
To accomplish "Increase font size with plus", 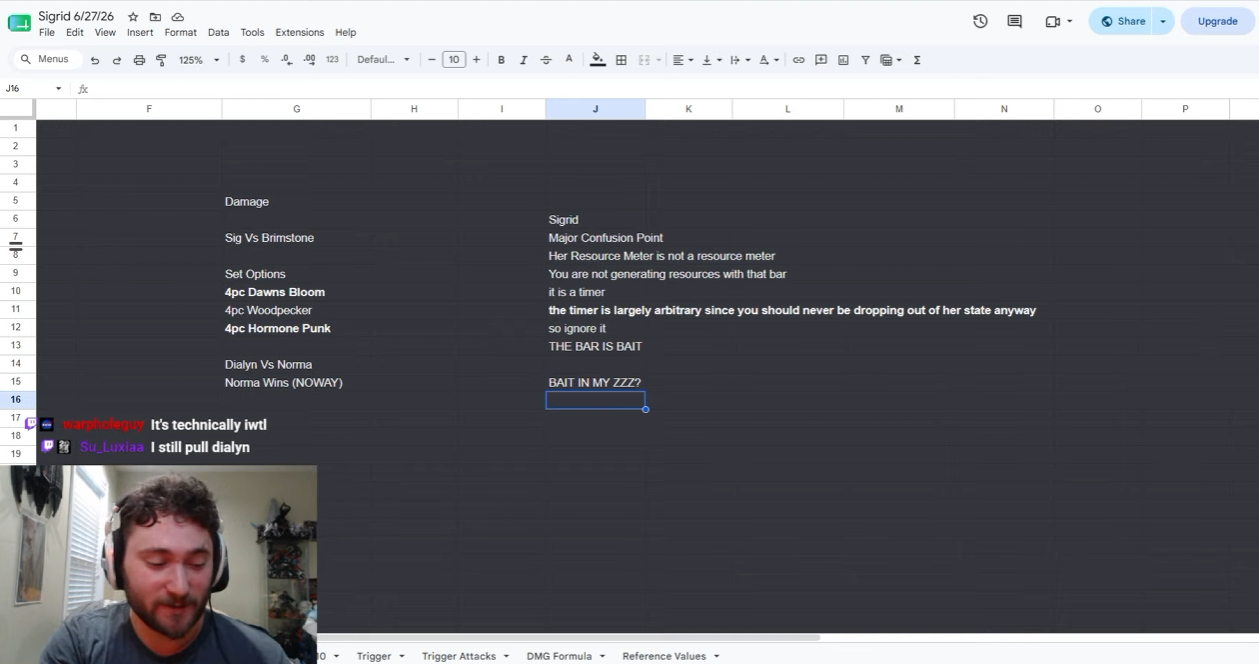I will pyautogui.click(x=476, y=60).
